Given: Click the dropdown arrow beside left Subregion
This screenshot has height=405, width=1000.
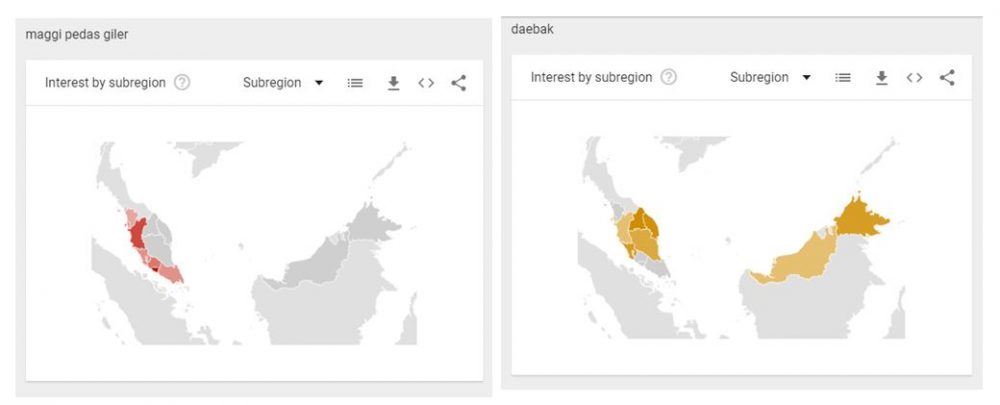Looking at the screenshot, I should 319,83.
